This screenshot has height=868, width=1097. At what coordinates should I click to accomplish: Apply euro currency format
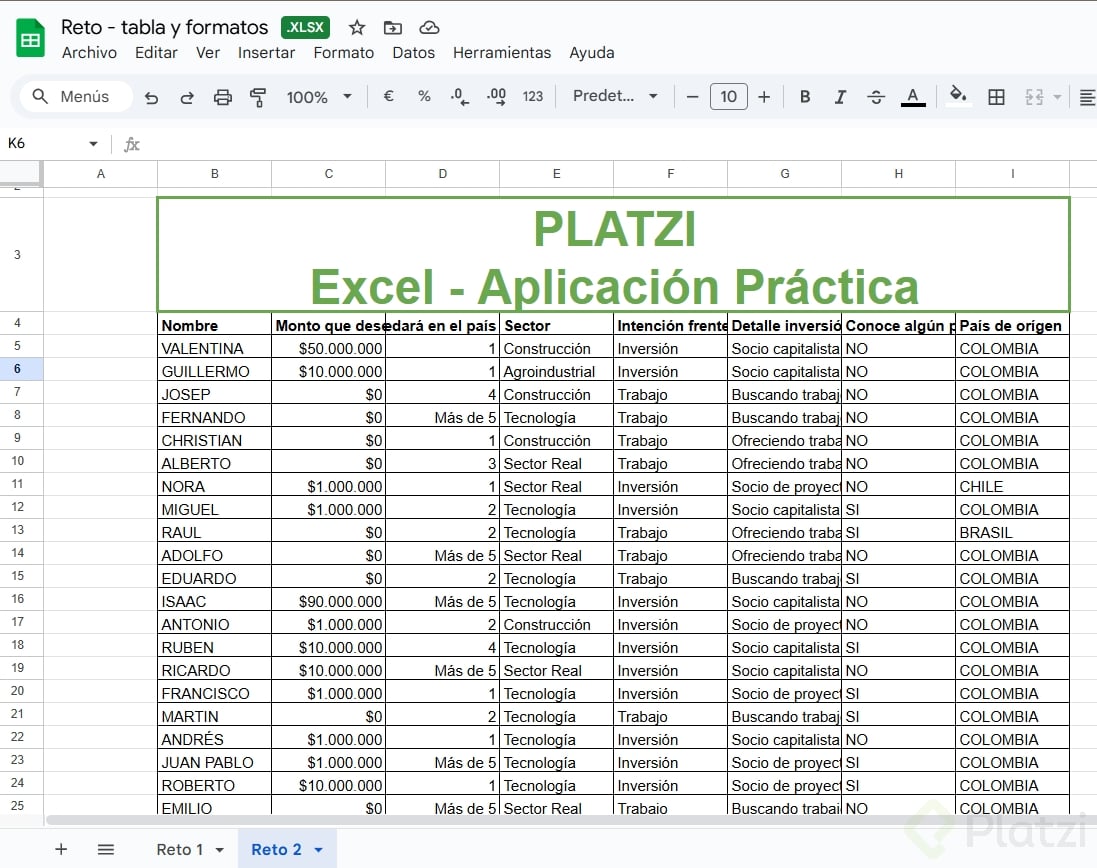point(388,96)
